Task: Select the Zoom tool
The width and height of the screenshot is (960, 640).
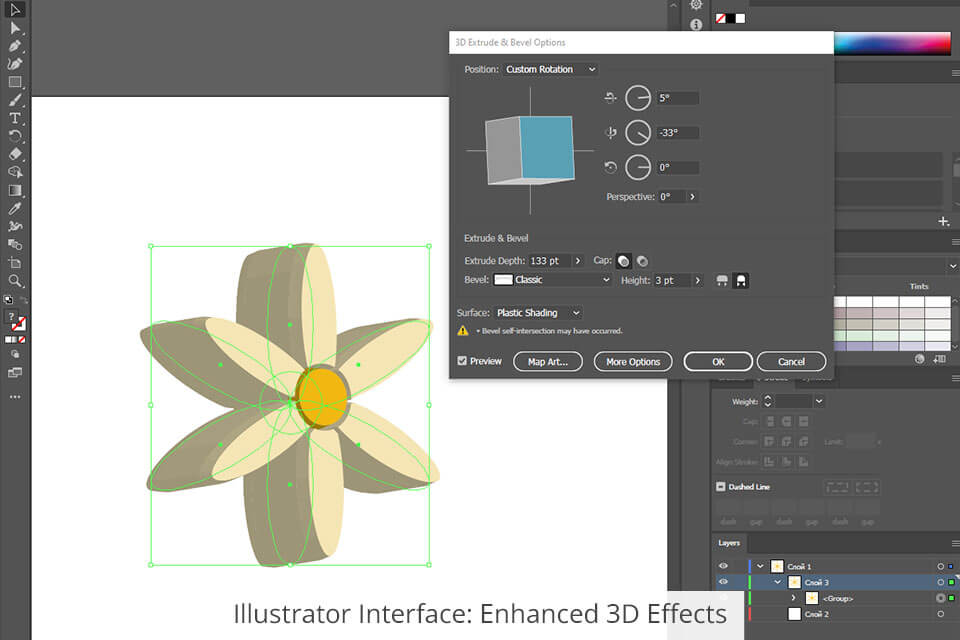Action: pyautogui.click(x=15, y=281)
